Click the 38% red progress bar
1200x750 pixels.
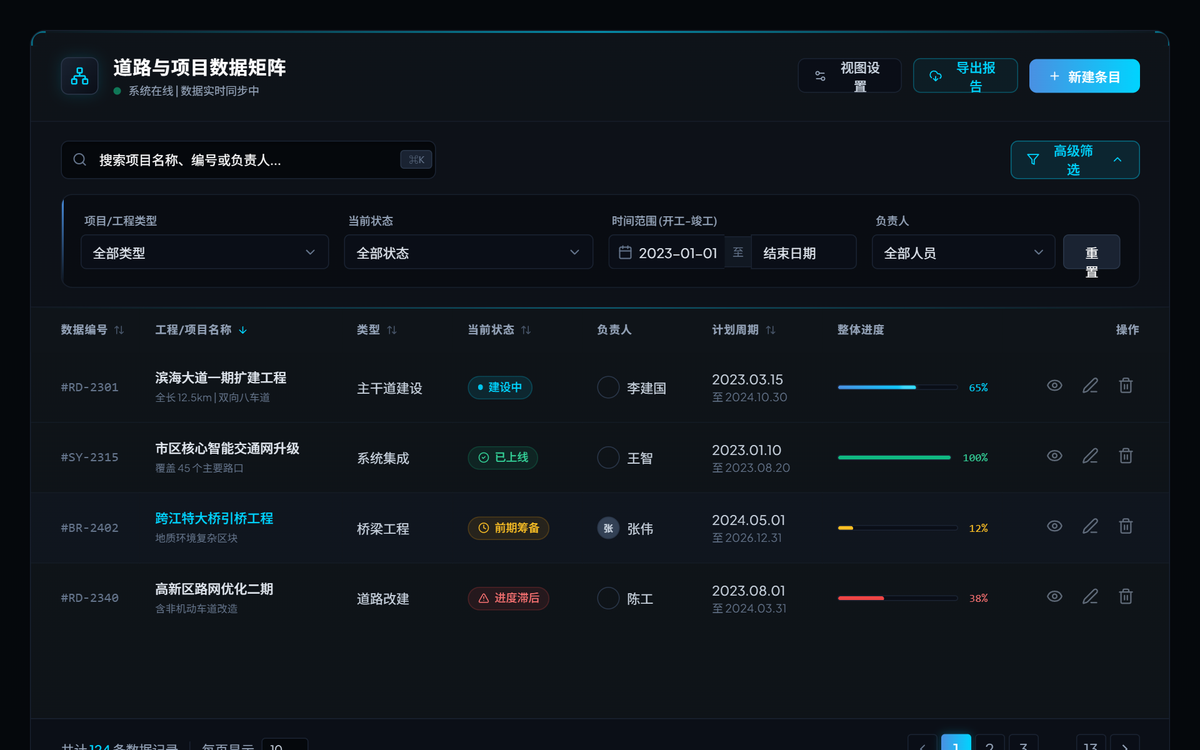click(x=897, y=598)
